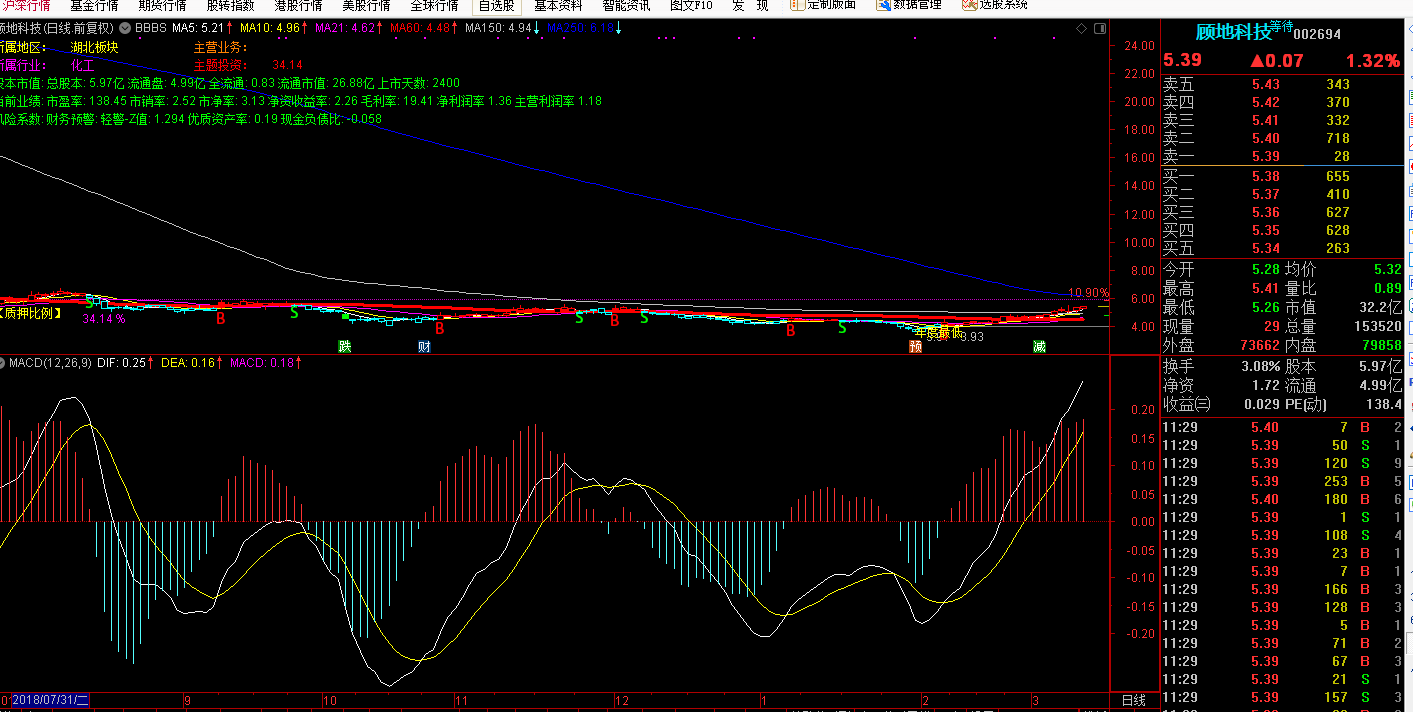Open the 基本资料 tab
This screenshot has width=1413, height=712.
click(558, 5)
